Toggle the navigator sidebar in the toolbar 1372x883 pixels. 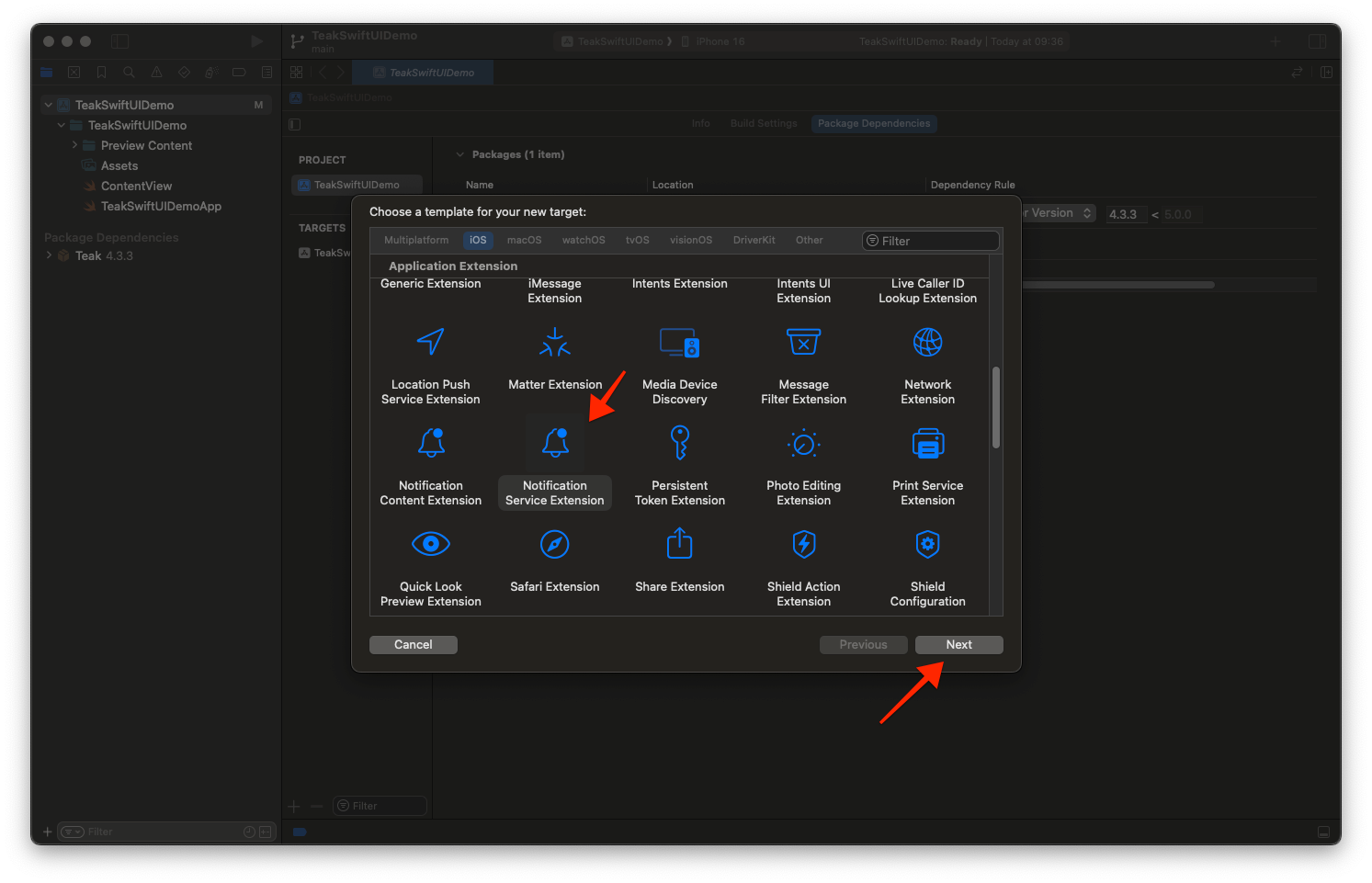coord(120,41)
